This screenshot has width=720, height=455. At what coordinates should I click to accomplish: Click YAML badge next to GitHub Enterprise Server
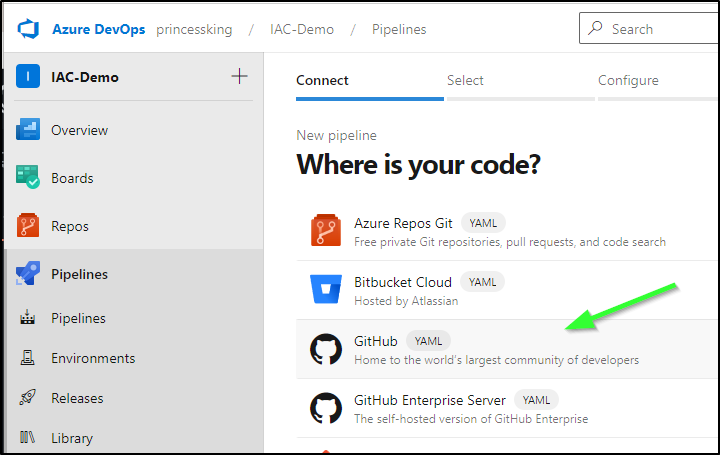click(536, 400)
